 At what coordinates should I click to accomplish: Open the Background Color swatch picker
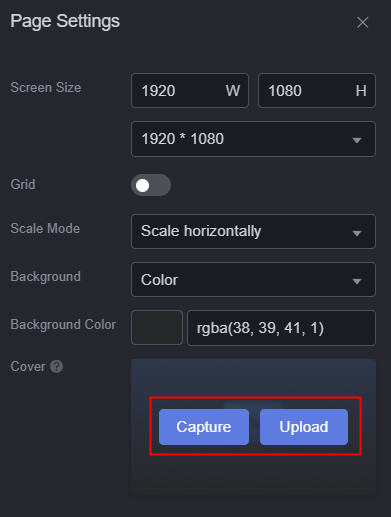coord(157,328)
